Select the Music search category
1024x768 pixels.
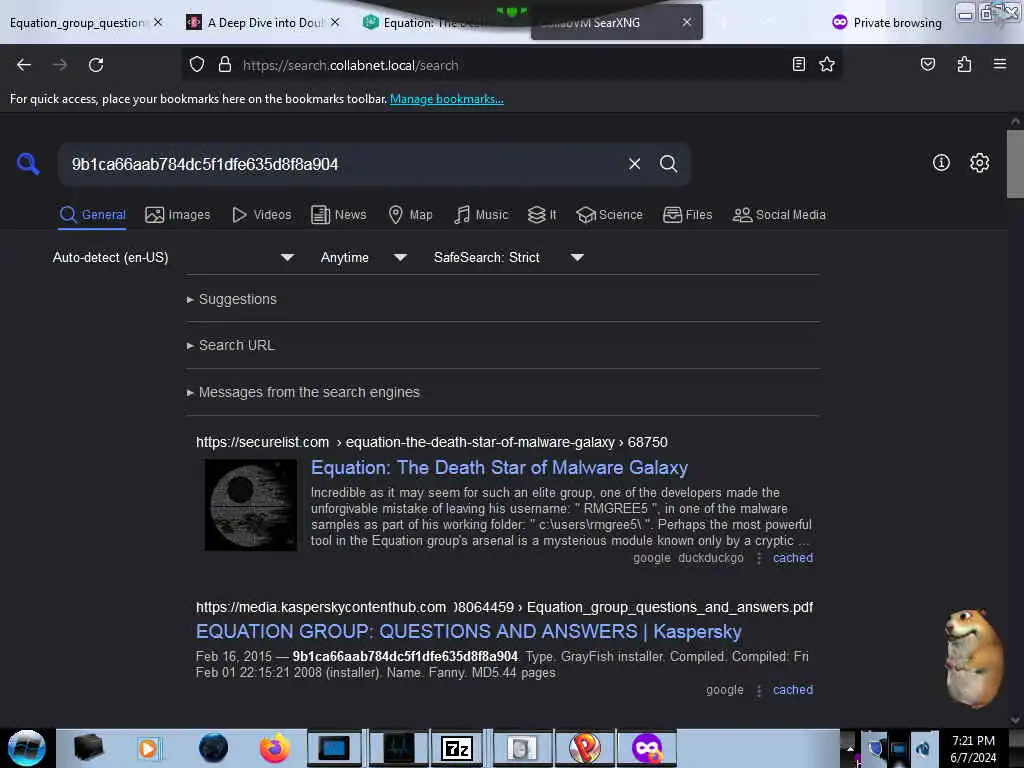(481, 215)
